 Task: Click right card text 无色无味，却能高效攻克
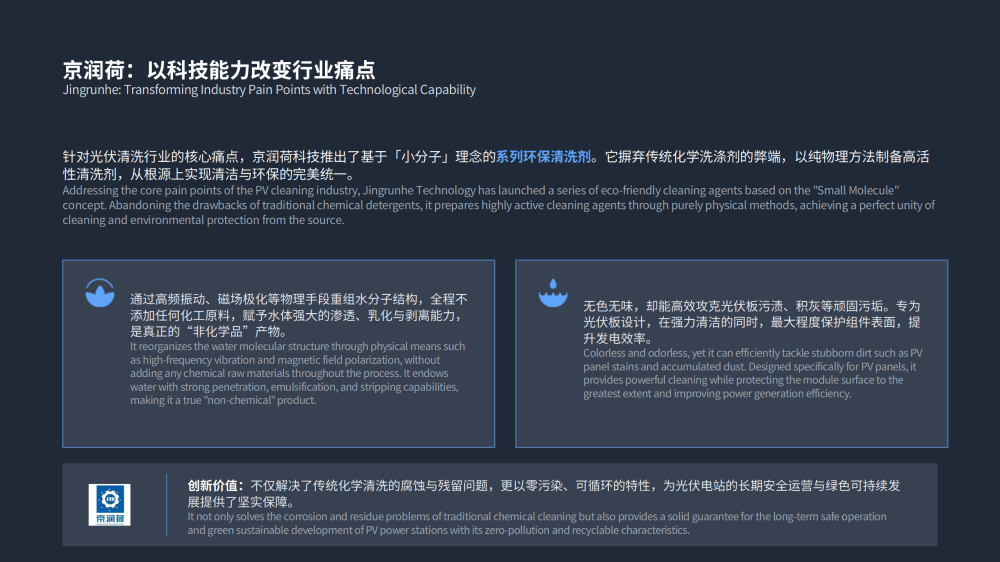click(x=752, y=322)
